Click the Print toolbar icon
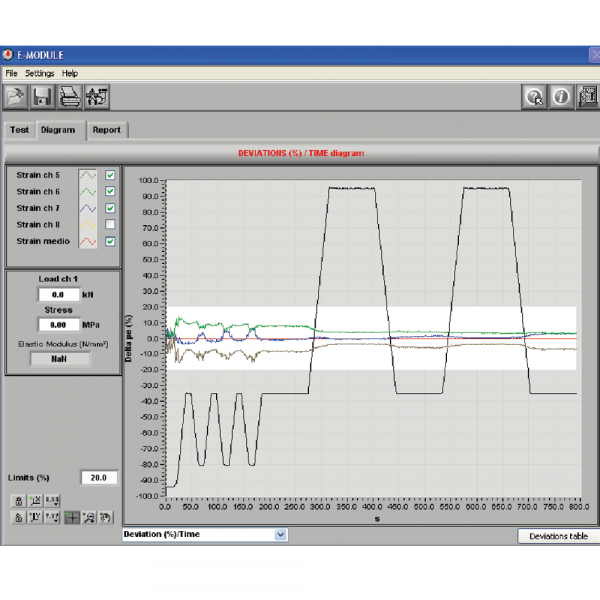 70,97
